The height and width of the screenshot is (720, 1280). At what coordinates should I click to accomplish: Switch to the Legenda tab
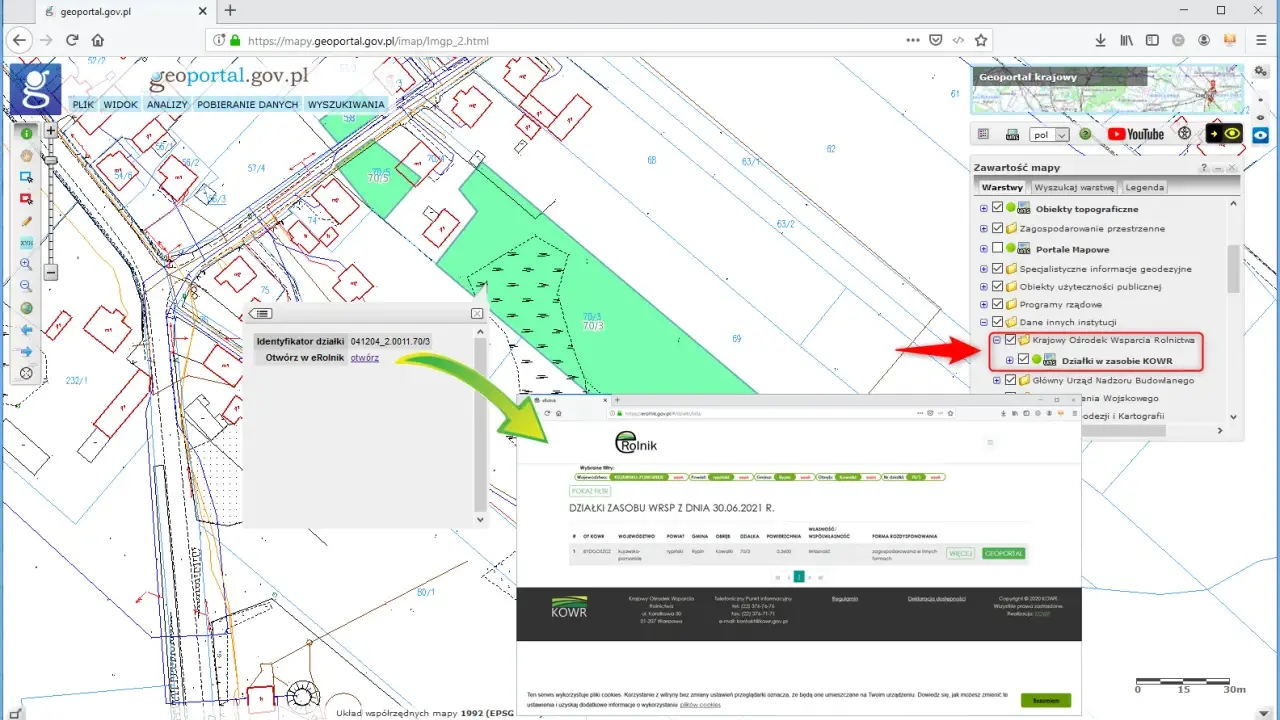1145,187
